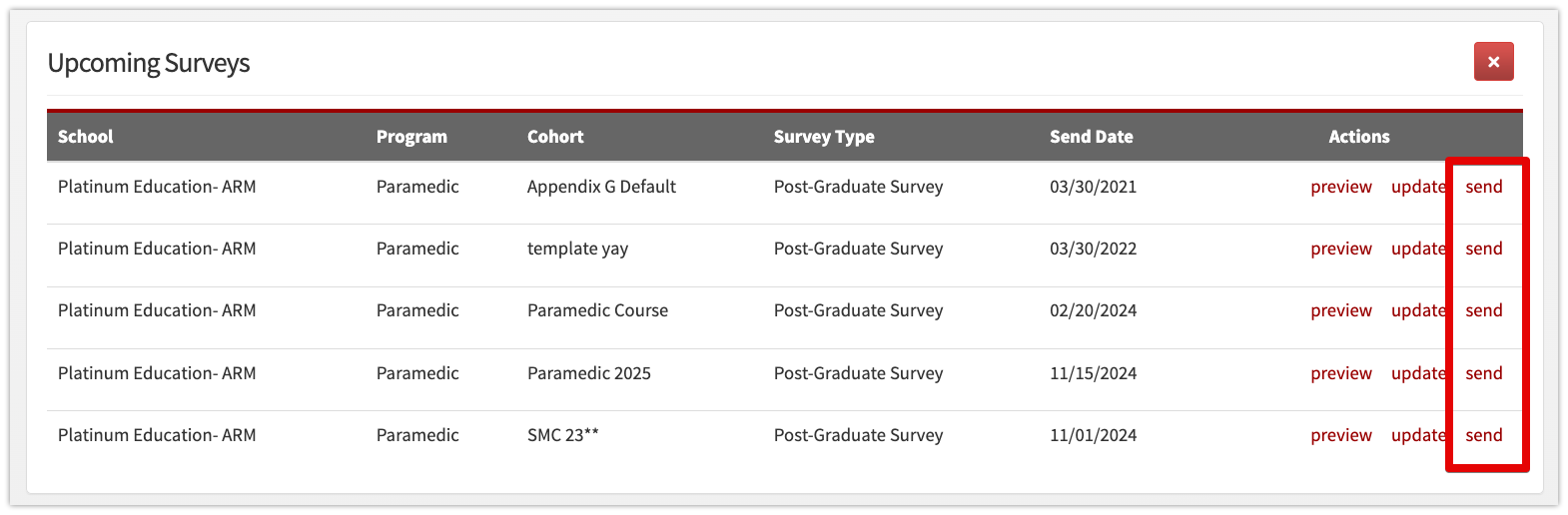Viewport: 1568px width, 515px height.
Task: Preview the Paramedic Course survey
Action: pyautogui.click(x=1341, y=310)
